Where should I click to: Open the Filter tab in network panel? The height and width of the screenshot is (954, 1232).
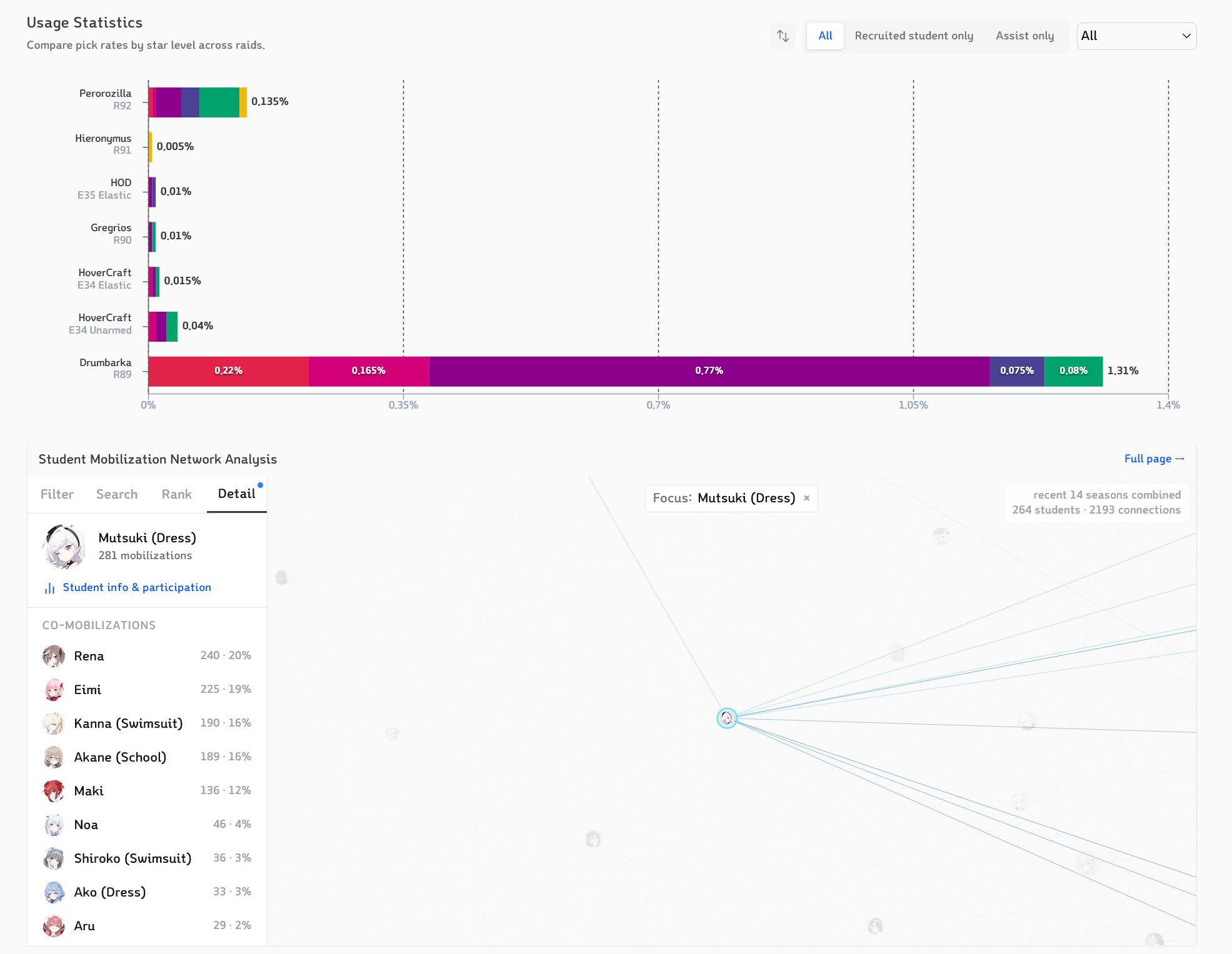(57, 494)
